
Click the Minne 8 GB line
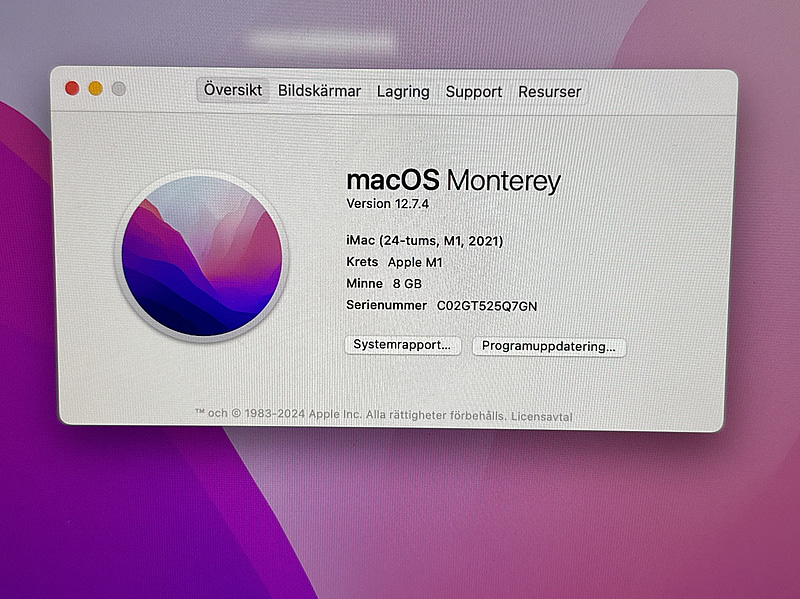pos(384,284)
